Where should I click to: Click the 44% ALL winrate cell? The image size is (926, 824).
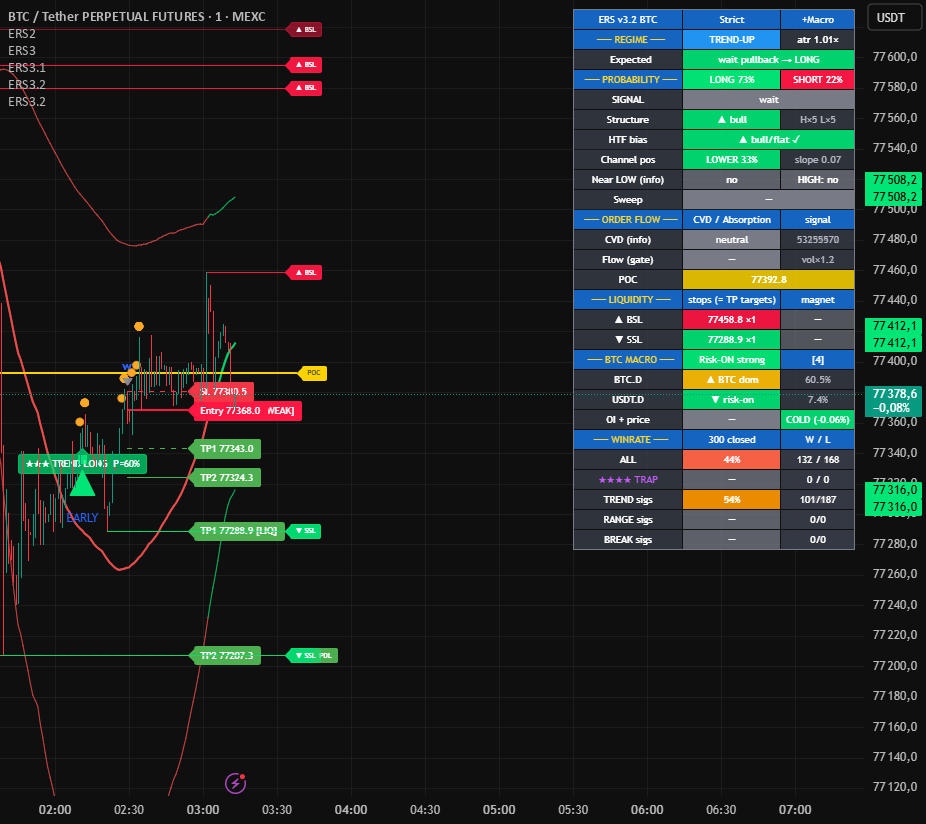click(x=732, y=460)
